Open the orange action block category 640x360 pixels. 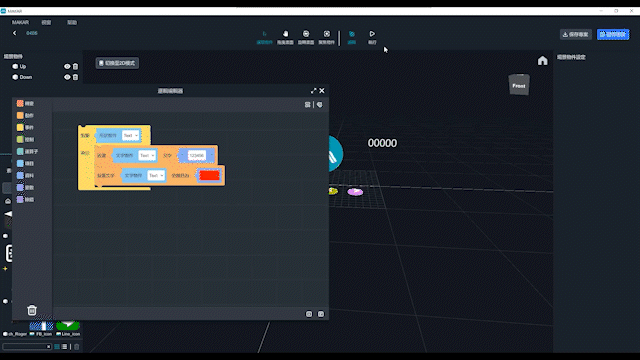tap(25, 116)
